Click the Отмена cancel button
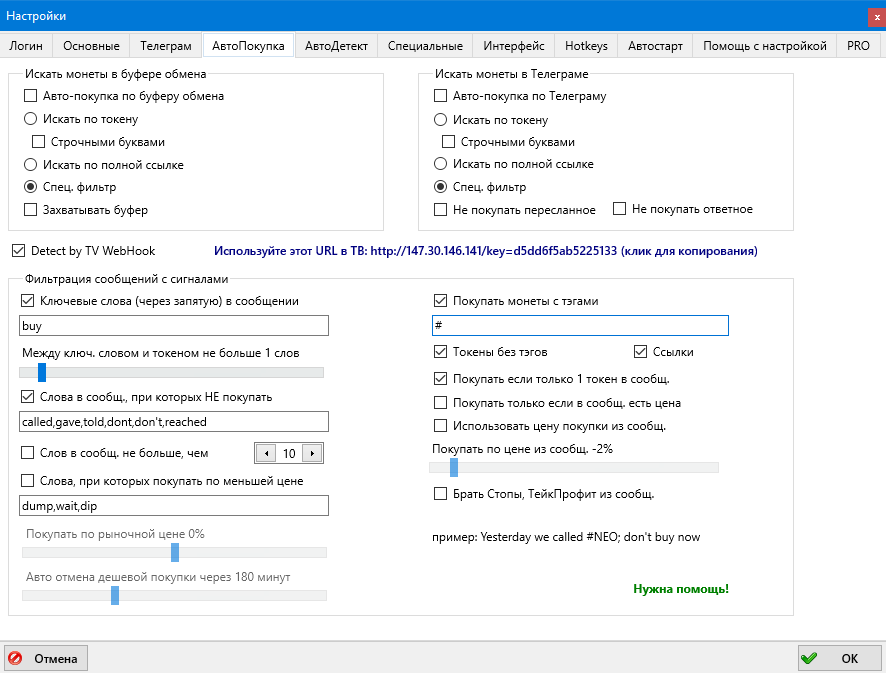This screenshot has width=886, height=673. click(46, 658)
